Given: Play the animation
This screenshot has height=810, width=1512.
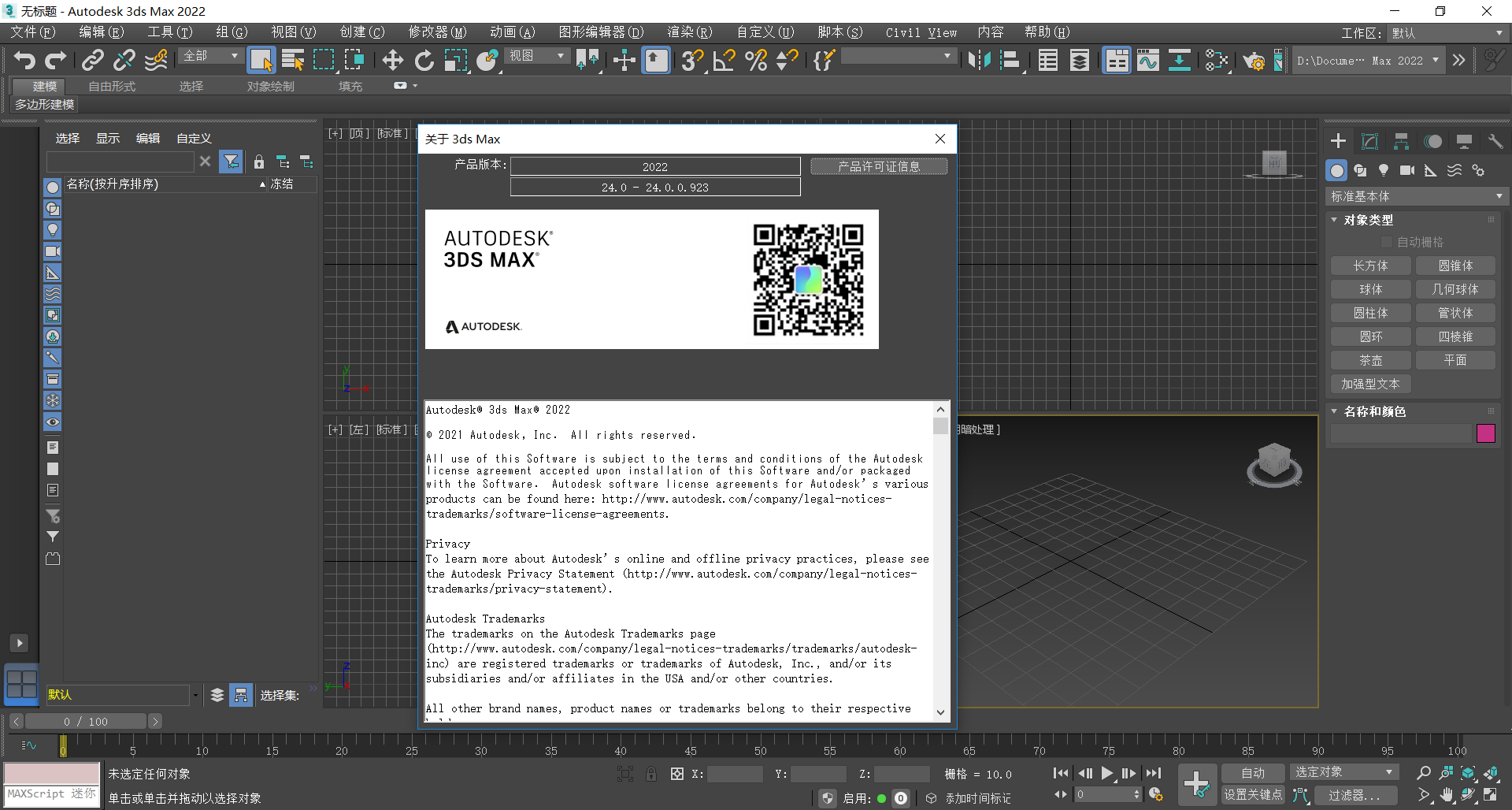Looking at the screenshot, I should 1107,773.
